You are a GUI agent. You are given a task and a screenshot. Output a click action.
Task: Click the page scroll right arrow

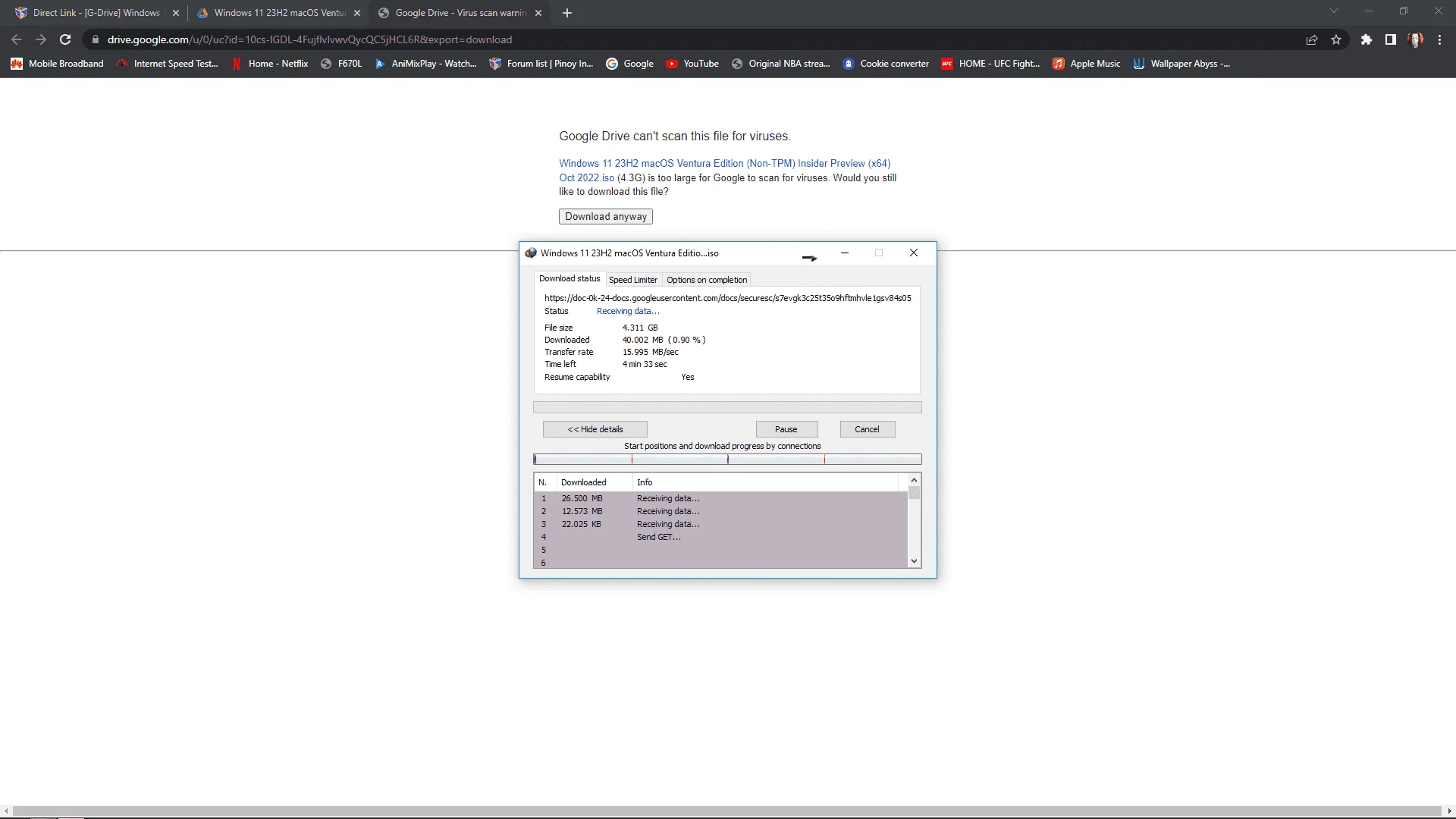pos(1449,811)
